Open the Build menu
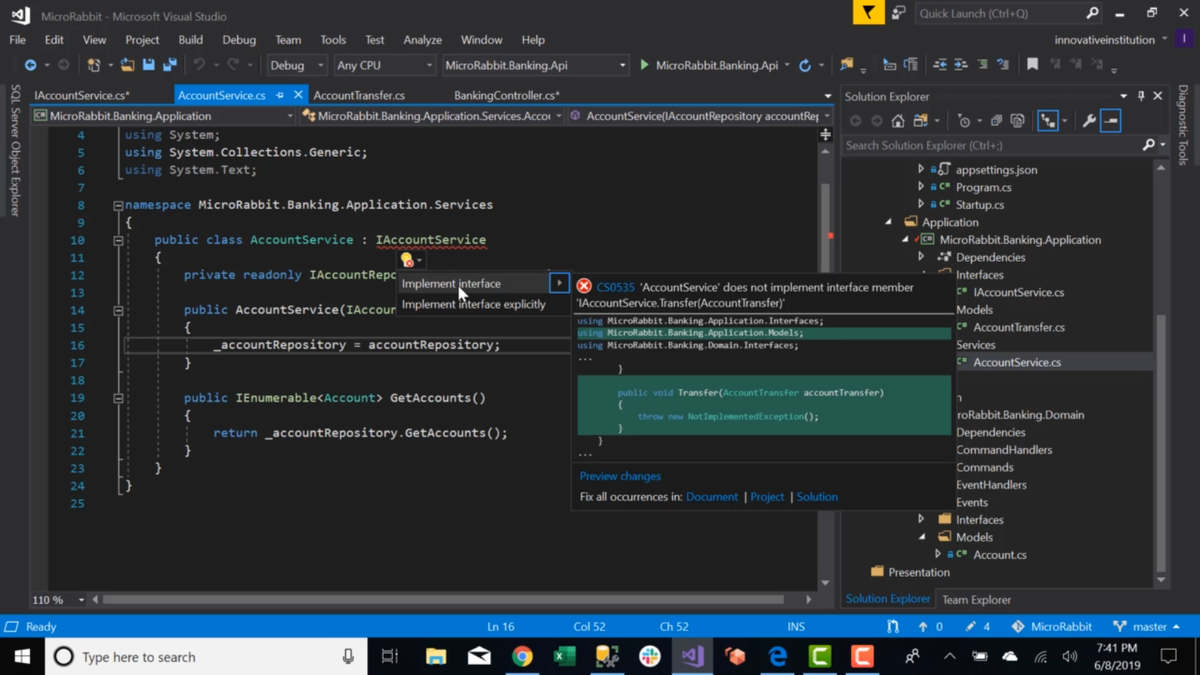 190,40
